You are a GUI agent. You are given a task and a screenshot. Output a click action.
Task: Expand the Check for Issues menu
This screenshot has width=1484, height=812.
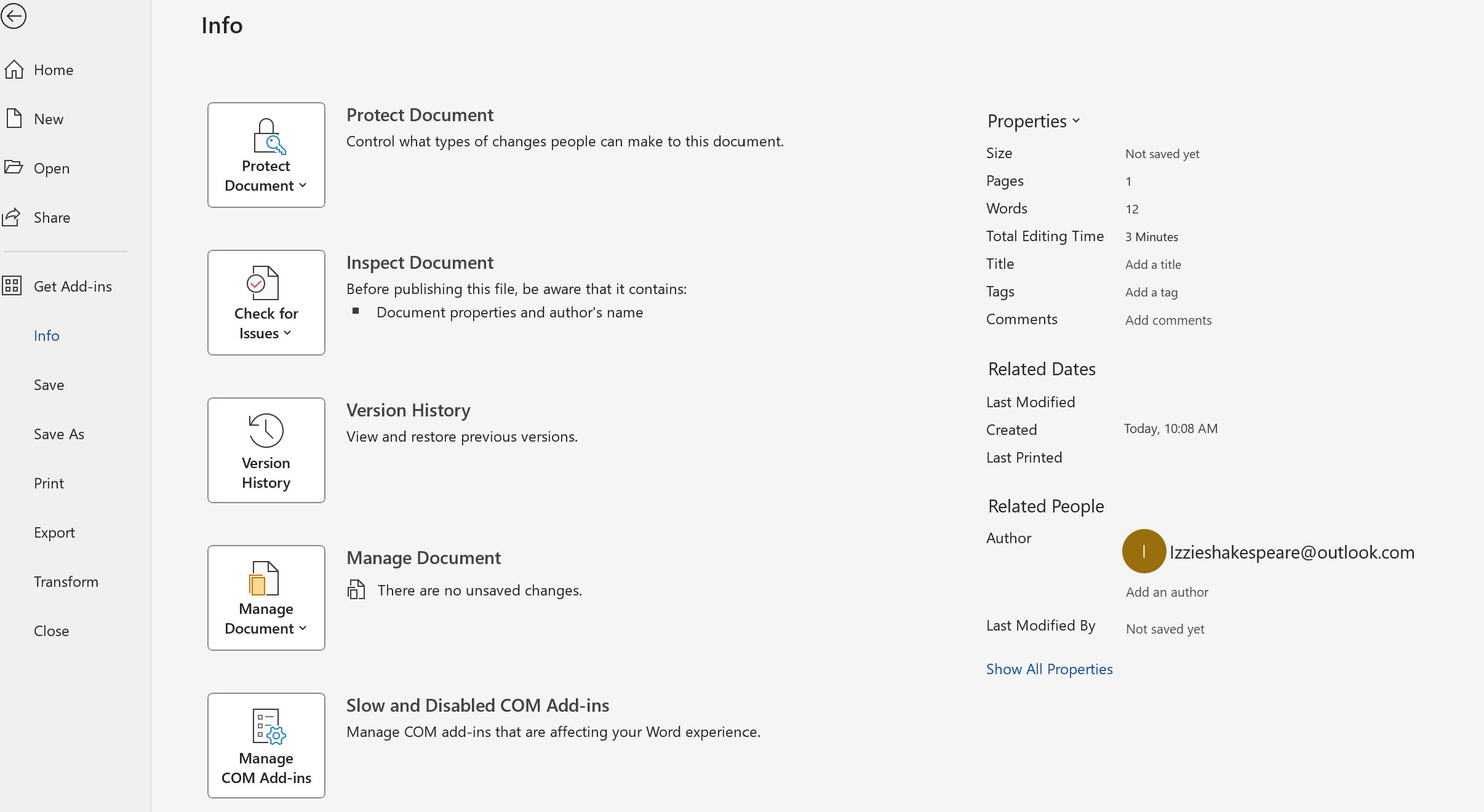pyautogui.click(x=266, y=303)
